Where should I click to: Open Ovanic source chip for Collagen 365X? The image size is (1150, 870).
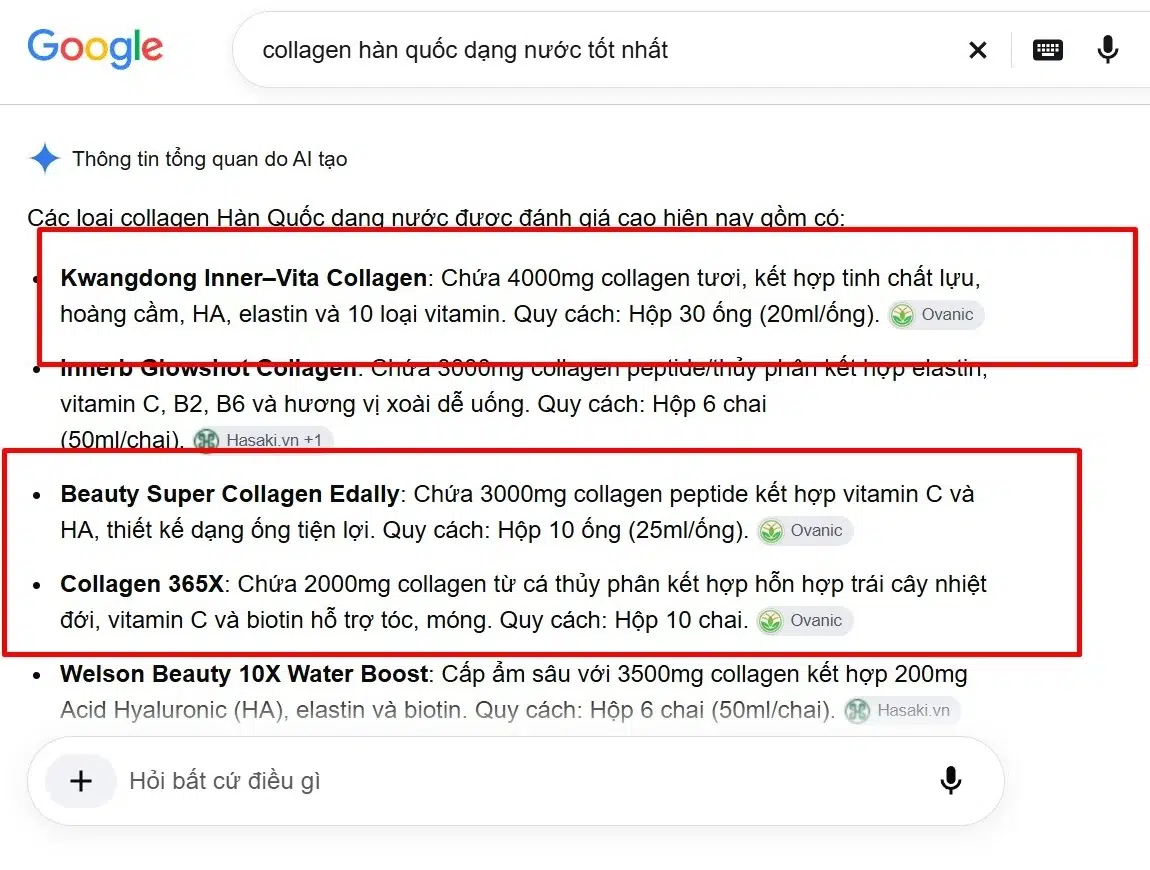805,621
